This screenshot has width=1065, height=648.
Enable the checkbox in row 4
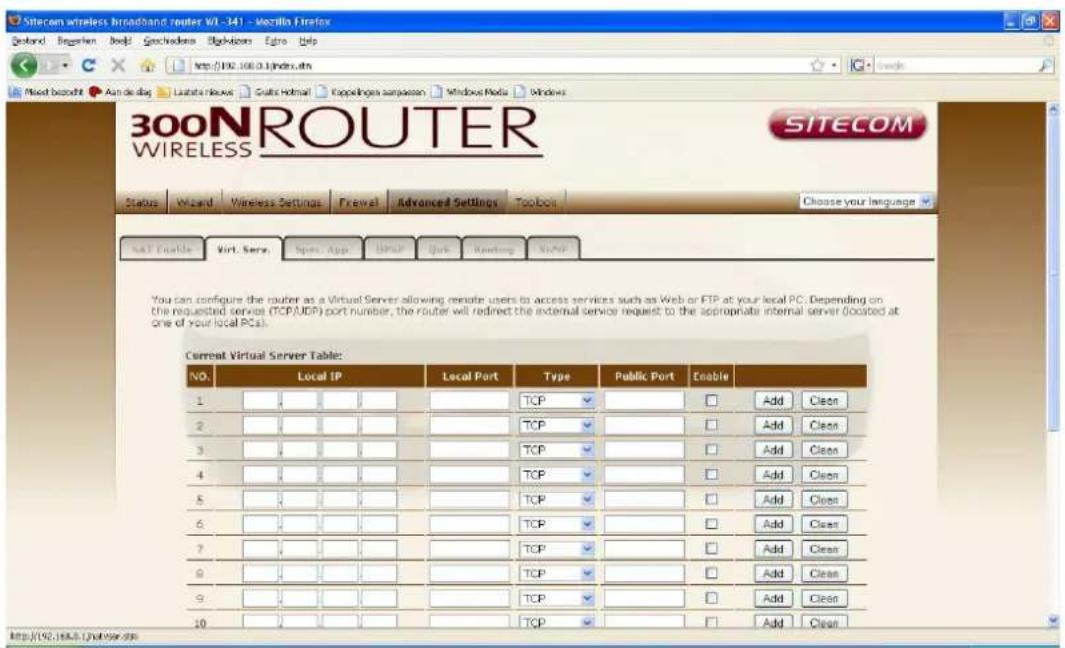pyautogui.click(x=711, y=475)
